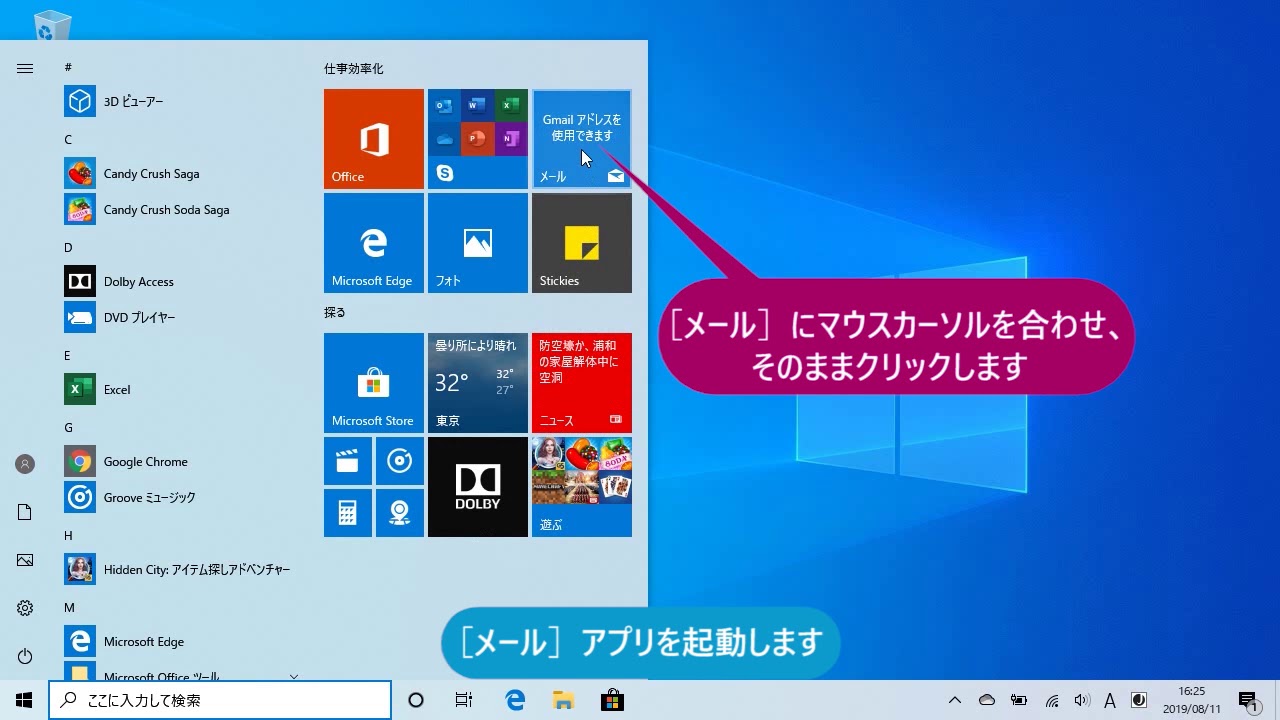Launch Edge from the taskbar

515,700
